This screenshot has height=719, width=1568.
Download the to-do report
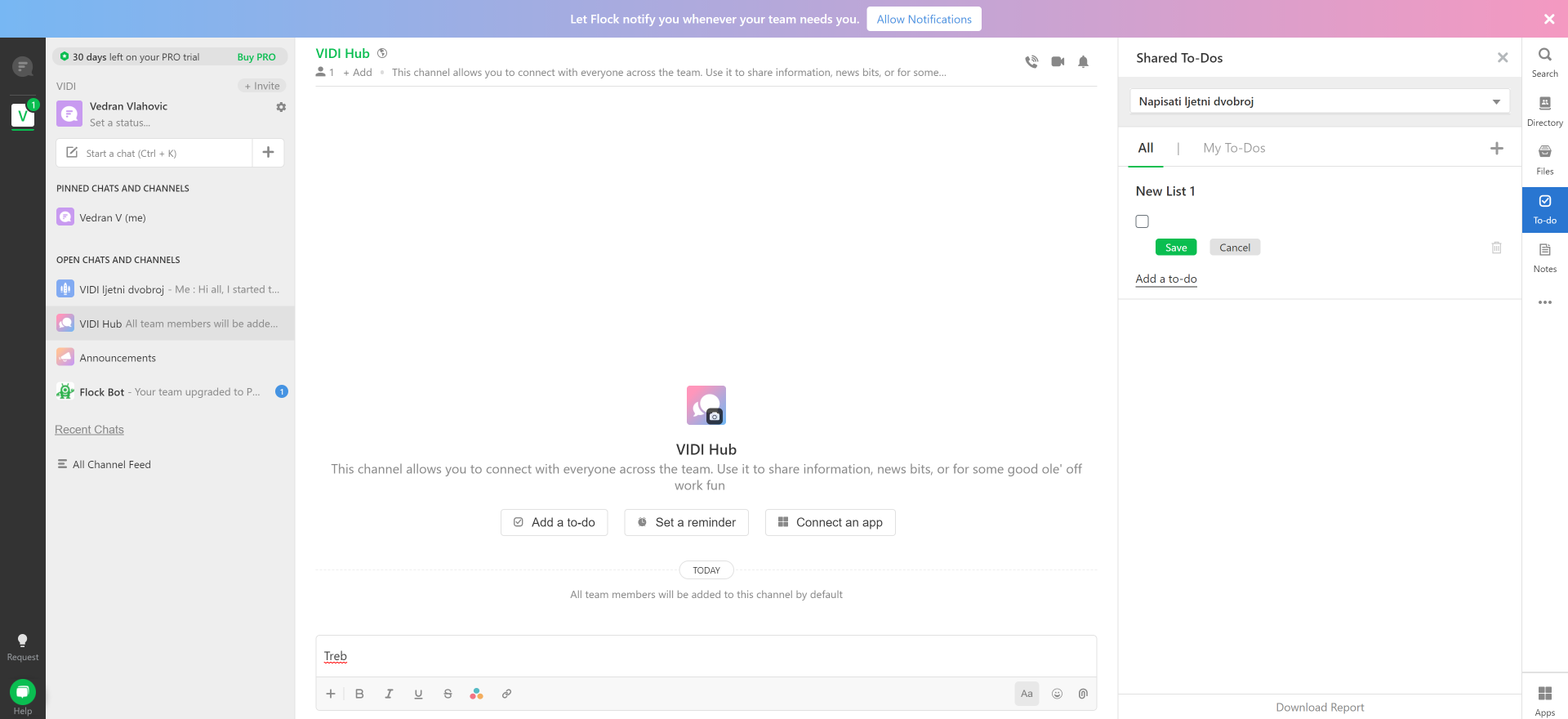pyautogui.click(x=1320, y=708)
